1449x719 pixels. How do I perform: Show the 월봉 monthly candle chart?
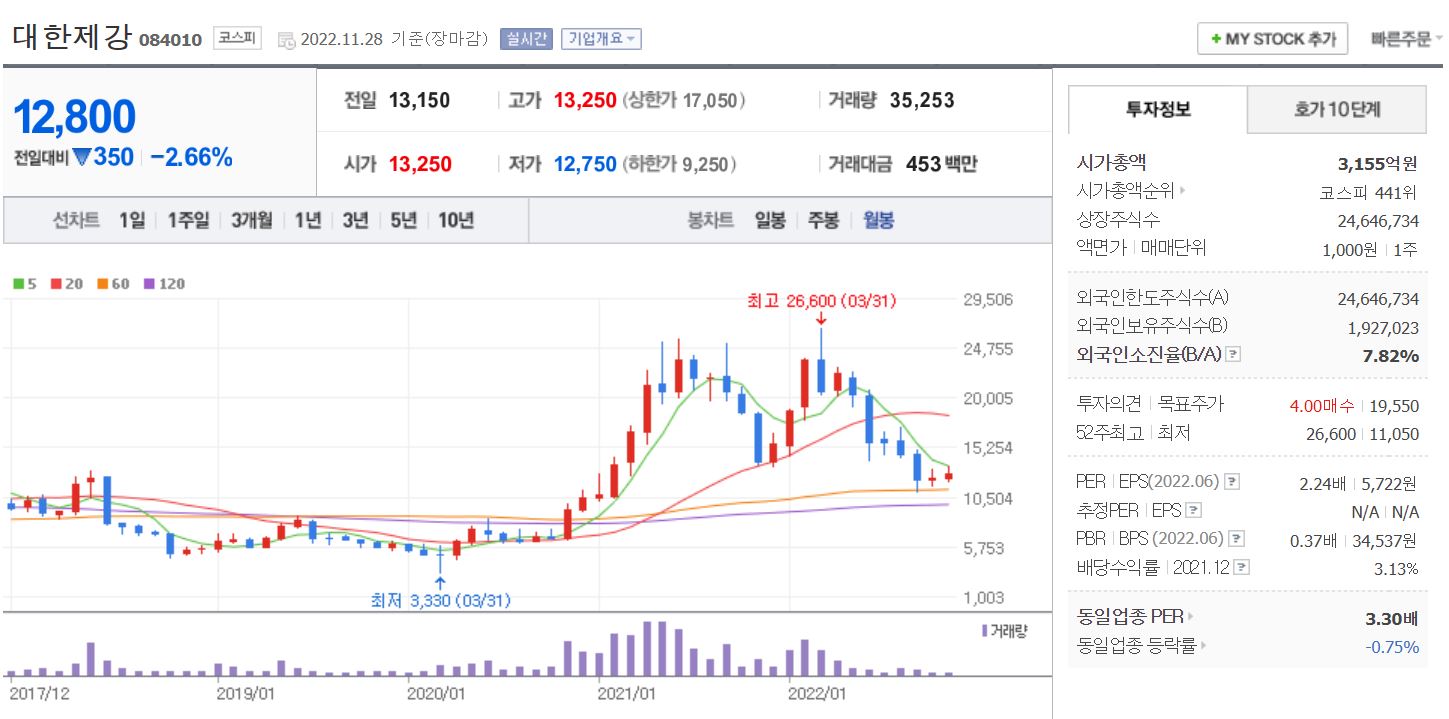point(878,220)
